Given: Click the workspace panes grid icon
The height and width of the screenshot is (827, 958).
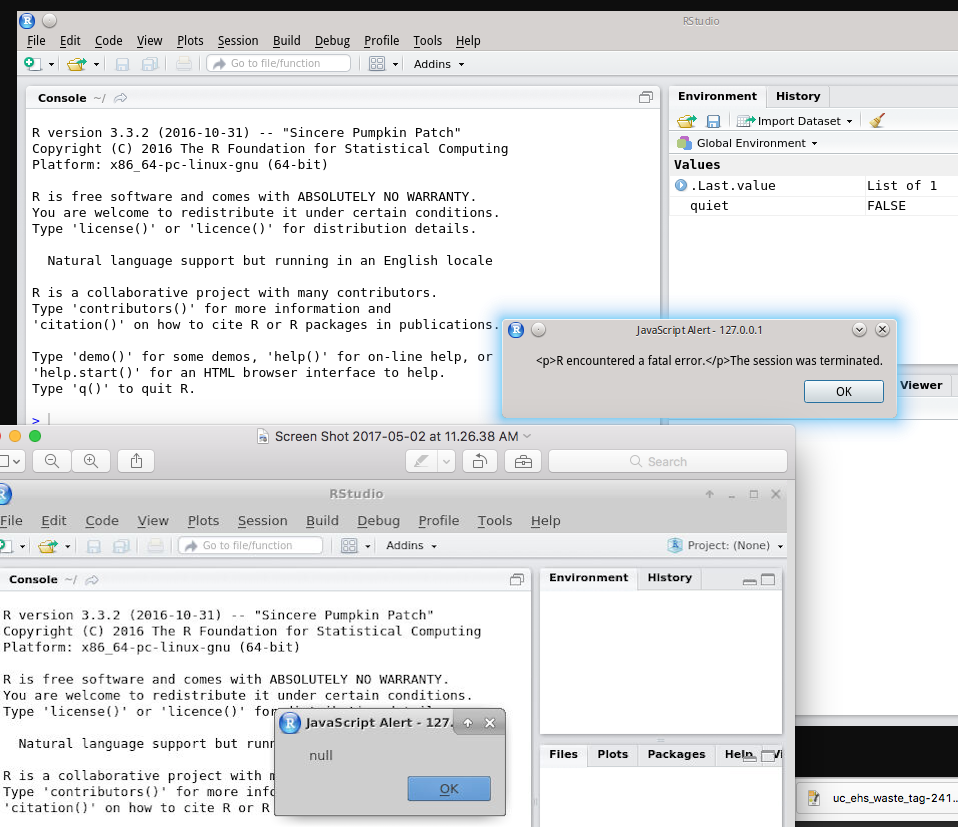Looking at the screenshot, I should (x=377, y=64).
